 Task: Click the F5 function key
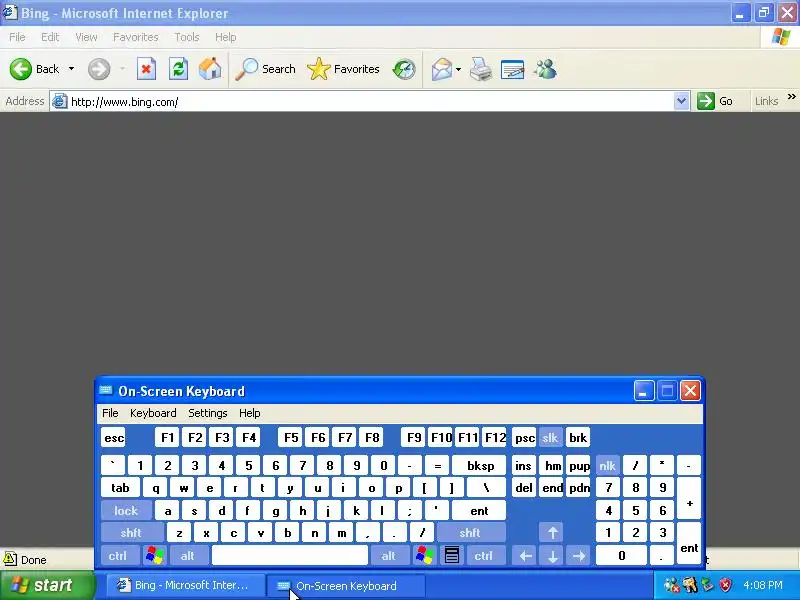click(x=291, y=437)
